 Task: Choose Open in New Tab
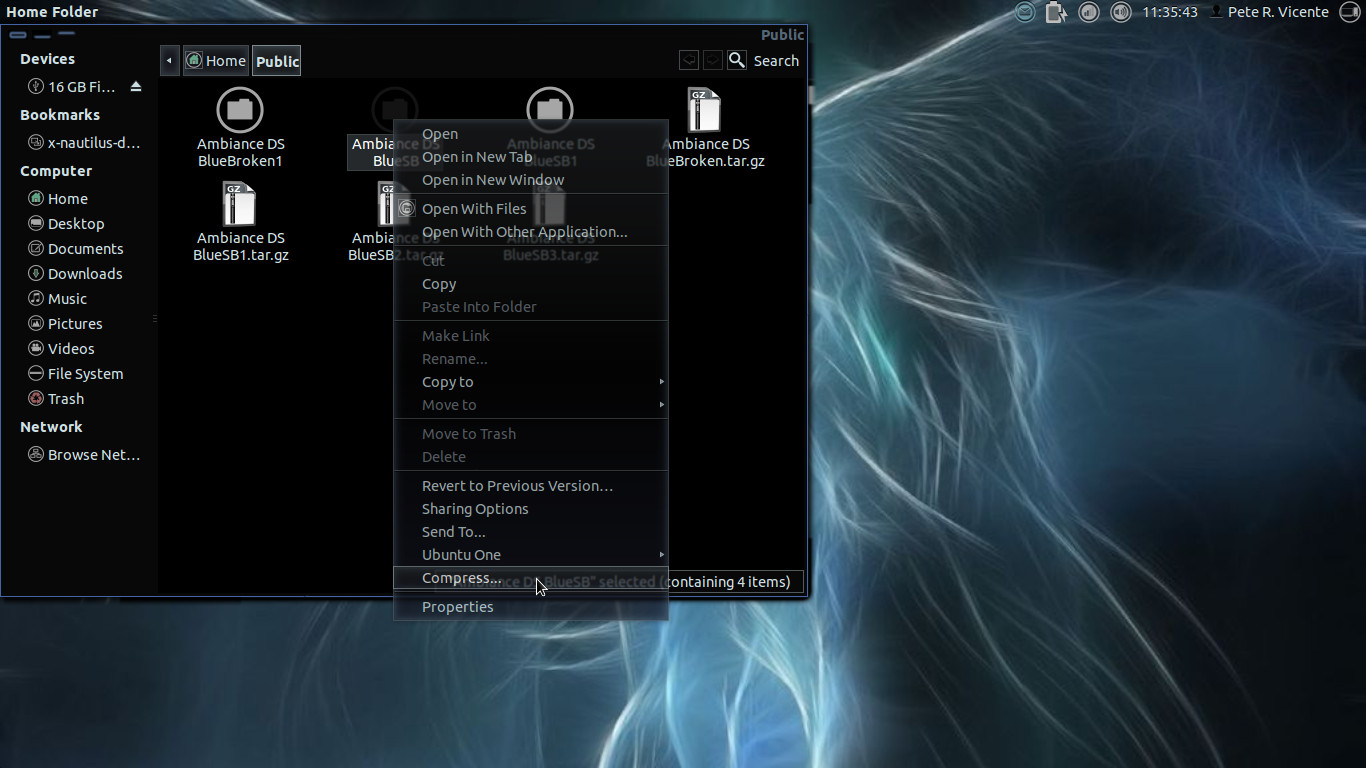tap(531, 157)
